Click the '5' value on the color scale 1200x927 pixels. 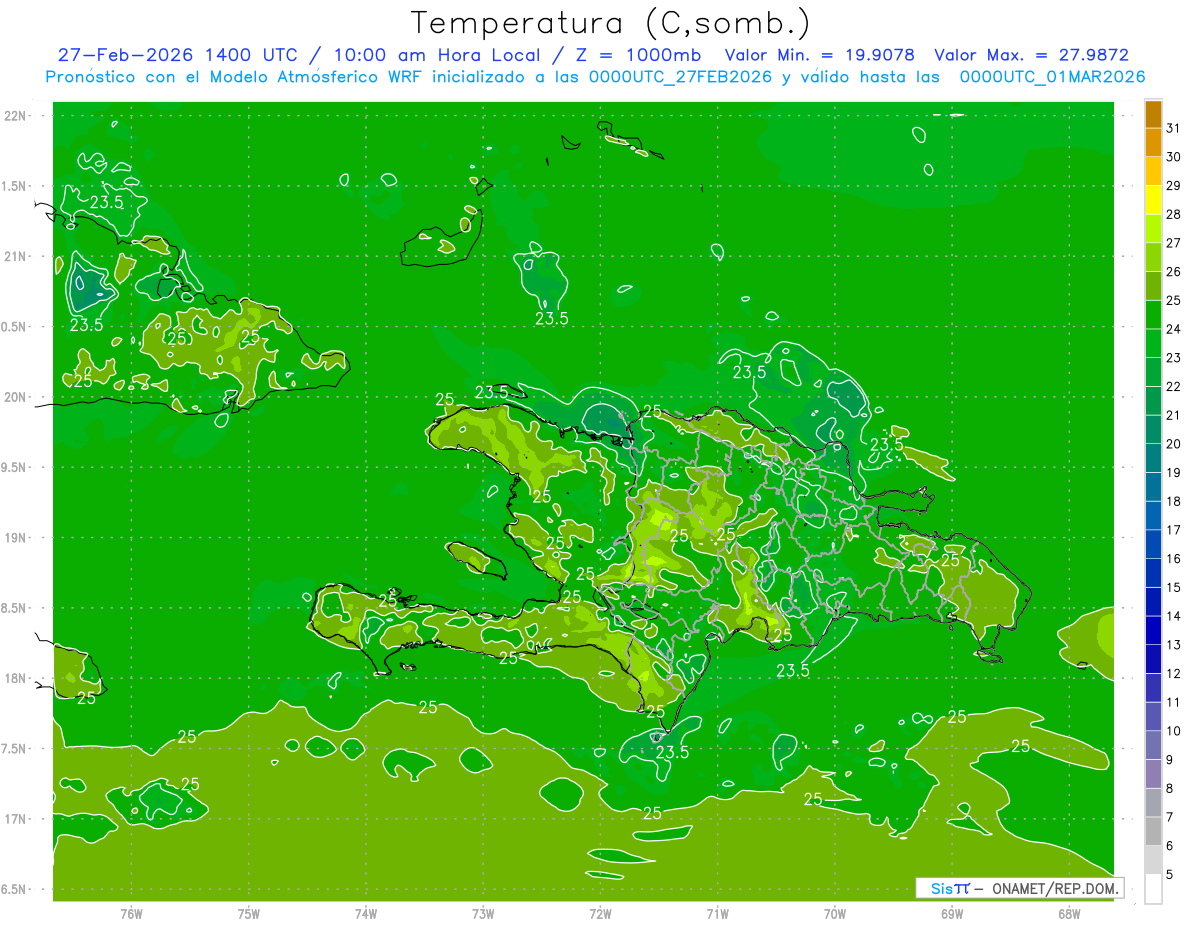[1170, 875]
